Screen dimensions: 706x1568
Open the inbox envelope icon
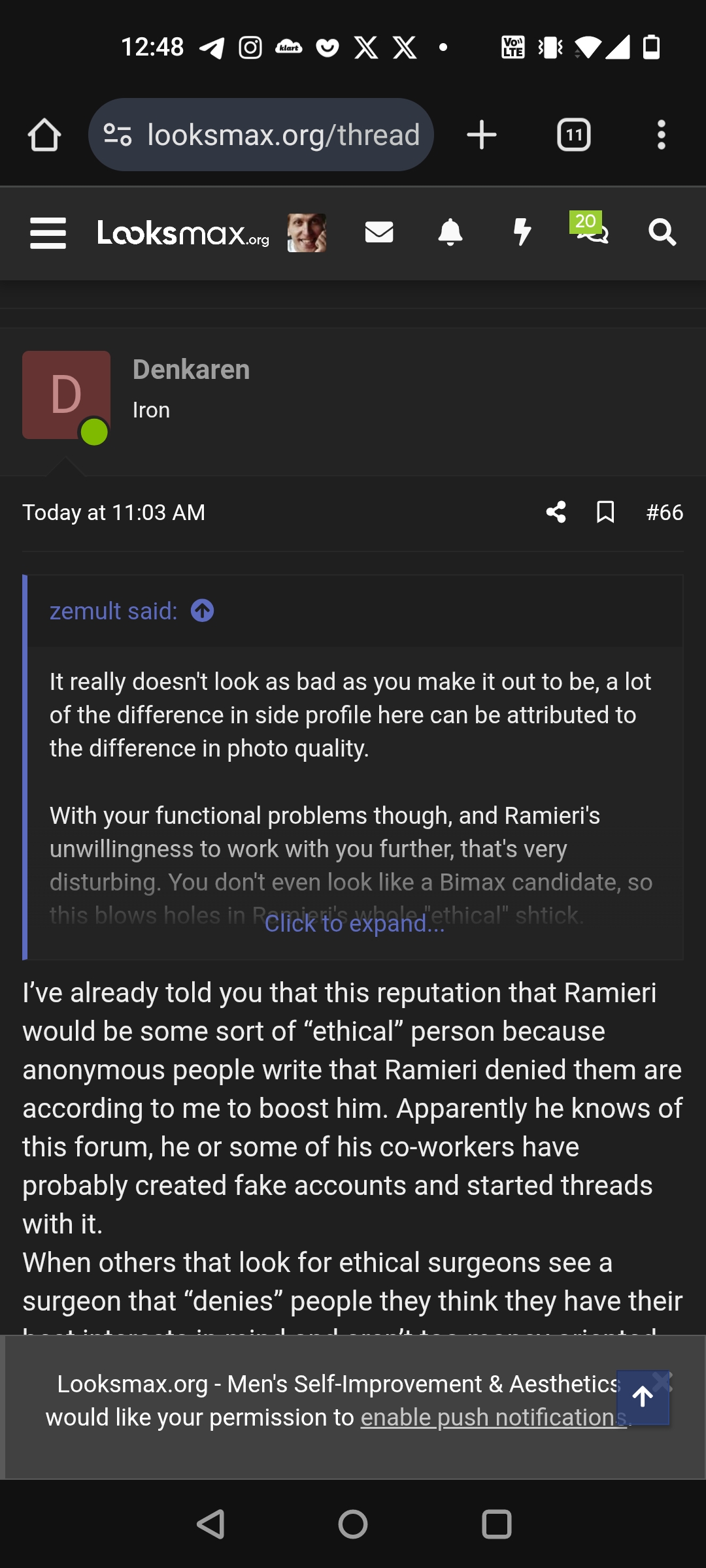tap(378, 232)
